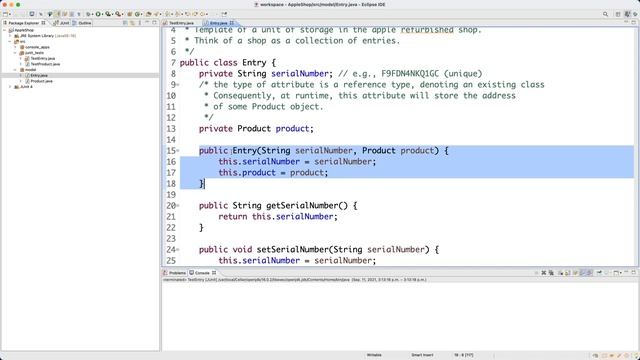Select the Console tab
The height and width of the screenshot is (360, 640).
202,273
